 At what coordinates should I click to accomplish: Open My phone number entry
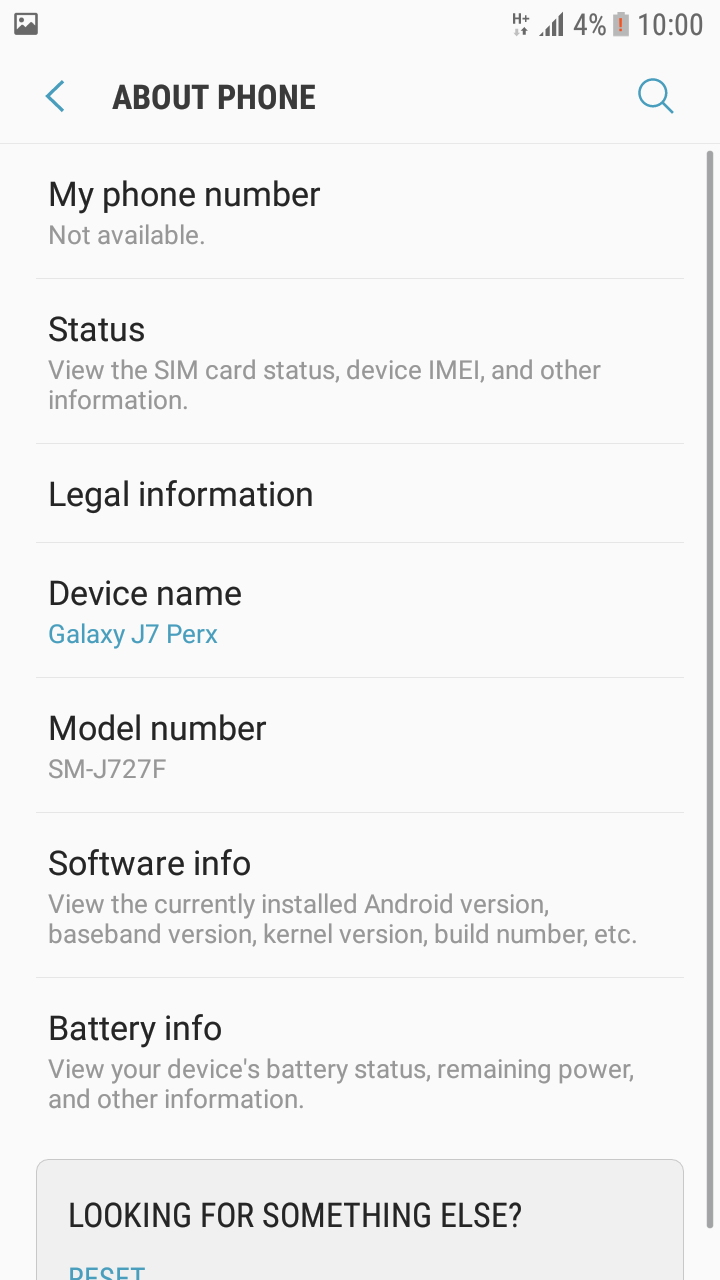360,212
